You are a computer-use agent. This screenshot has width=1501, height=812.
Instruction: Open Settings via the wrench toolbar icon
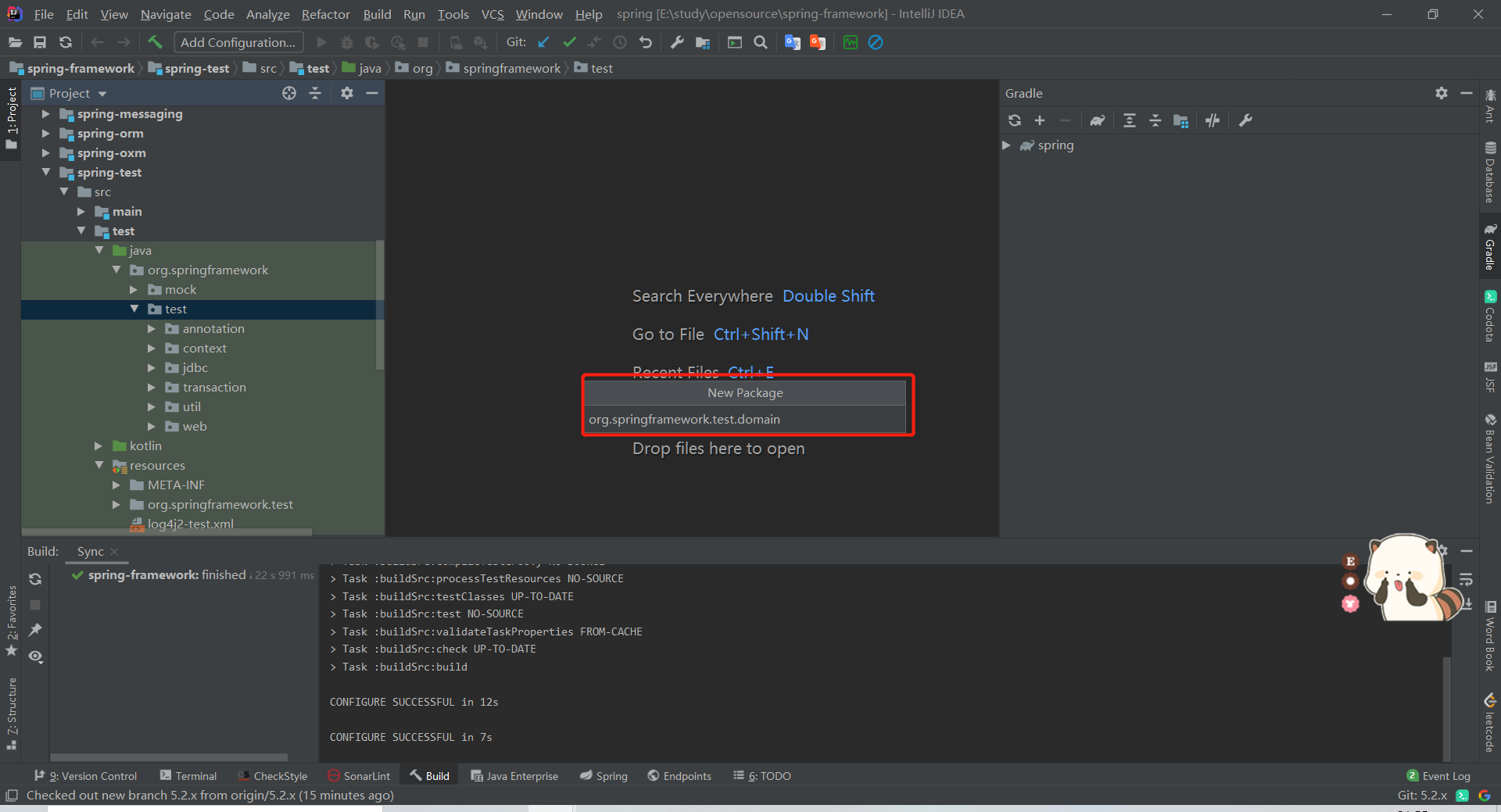677,42
